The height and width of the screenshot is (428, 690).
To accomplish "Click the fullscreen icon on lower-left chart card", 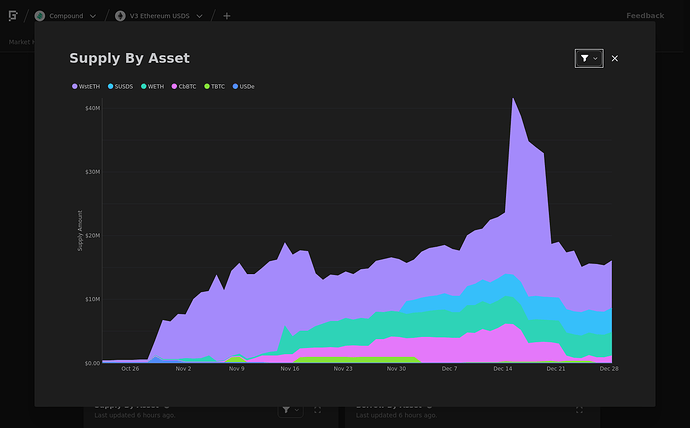I will click(x=318, y=410).
